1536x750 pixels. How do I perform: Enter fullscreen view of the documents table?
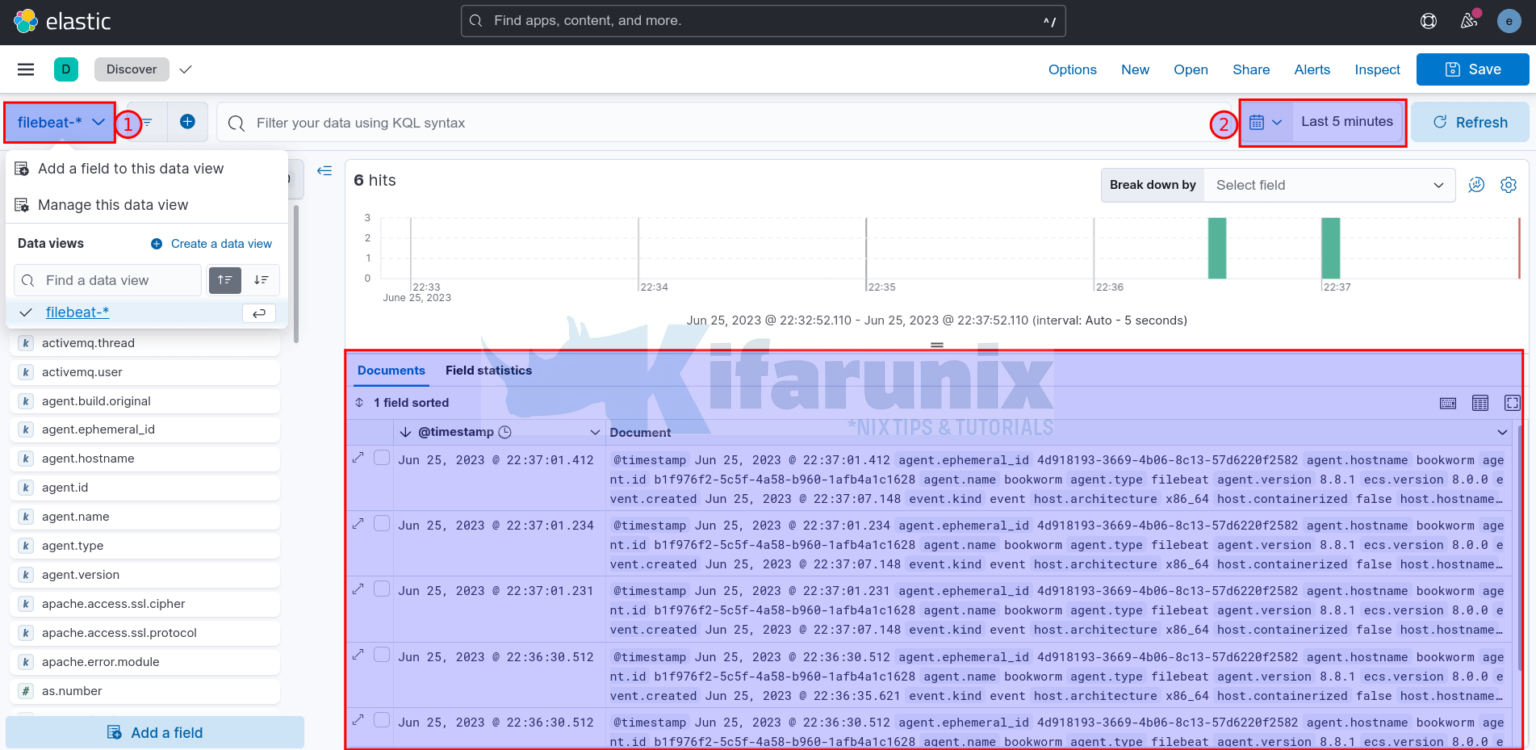[x=1512, y=403]
